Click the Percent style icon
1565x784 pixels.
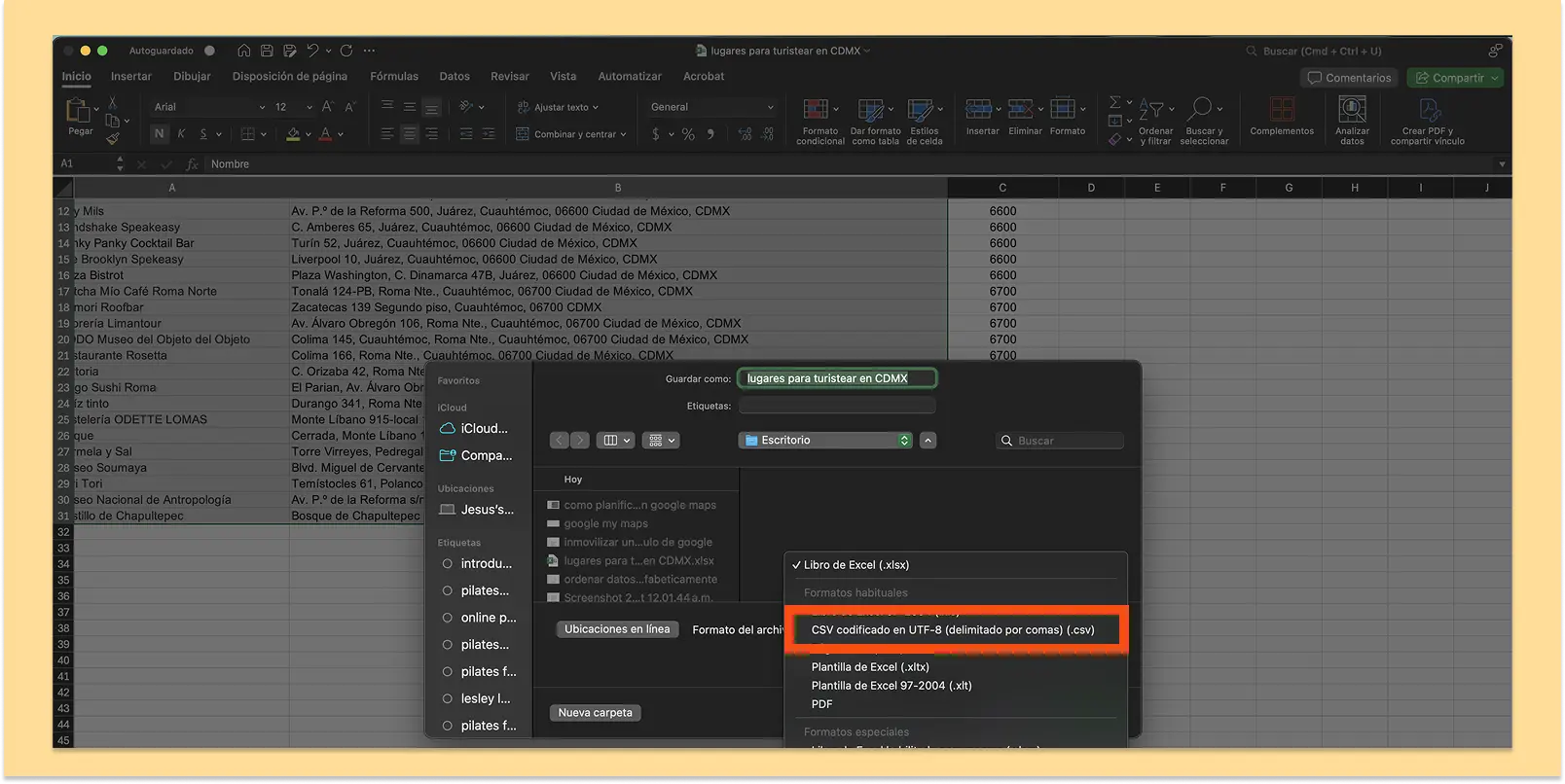click(x=688, y=134)
